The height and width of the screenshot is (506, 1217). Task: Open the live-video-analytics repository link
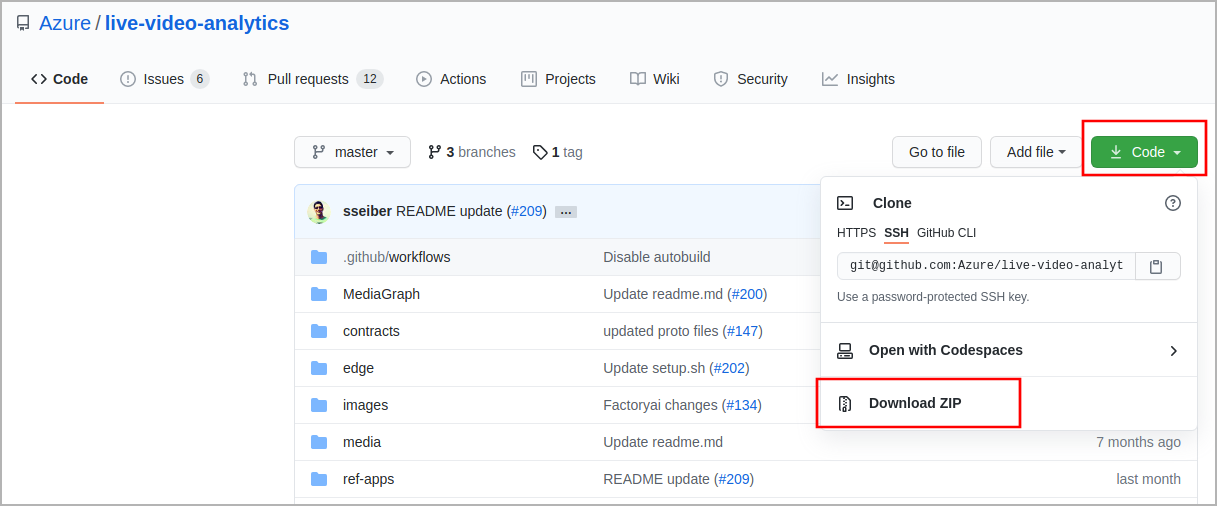pos(197,23)
